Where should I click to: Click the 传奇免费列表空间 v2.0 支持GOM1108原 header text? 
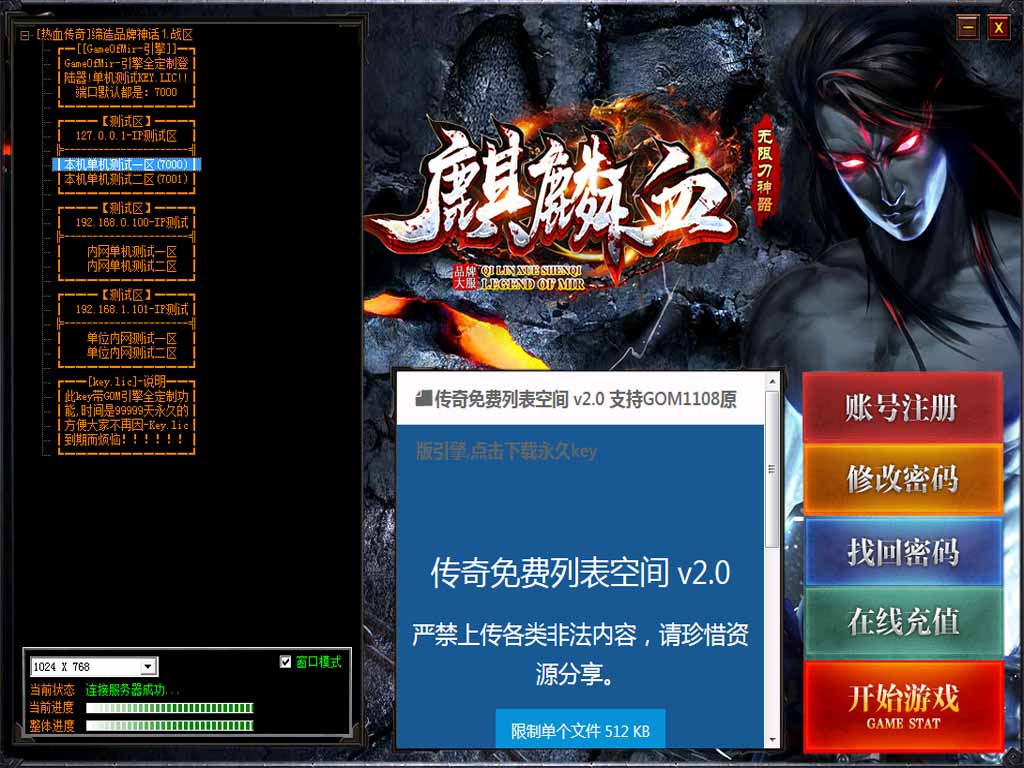pyautogui.click(x=585, y=399)
